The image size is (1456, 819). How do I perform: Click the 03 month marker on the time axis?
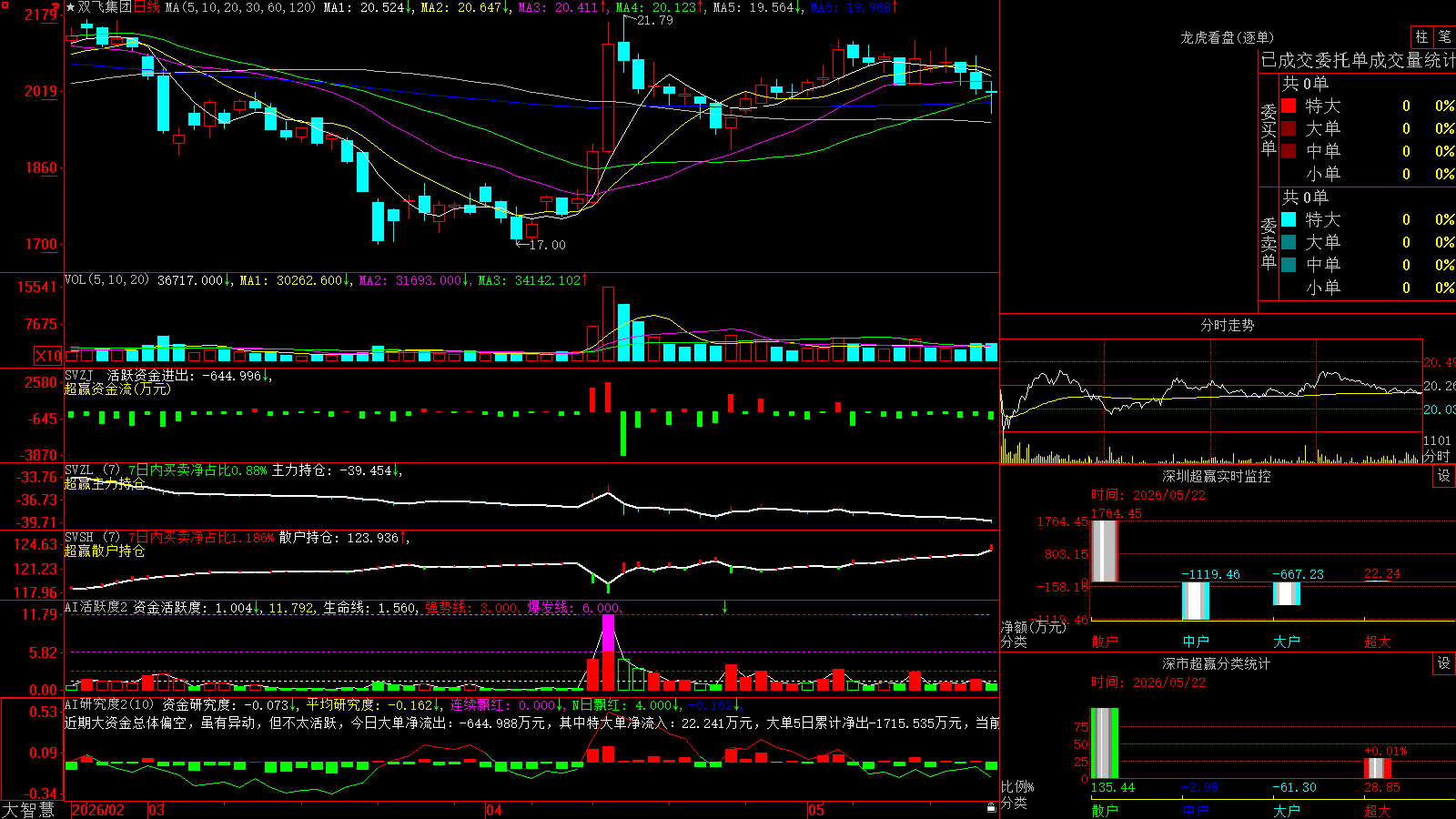[x=157, y=810]
